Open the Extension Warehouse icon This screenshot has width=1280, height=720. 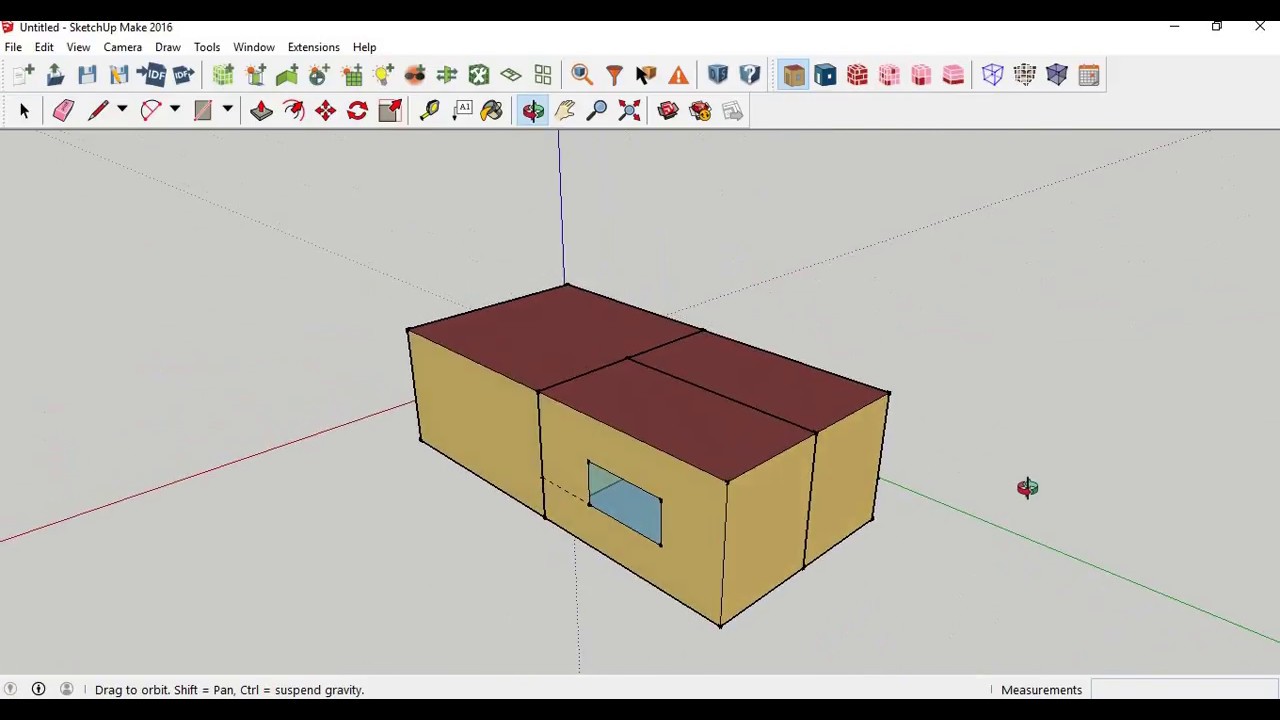pos(700,111)
